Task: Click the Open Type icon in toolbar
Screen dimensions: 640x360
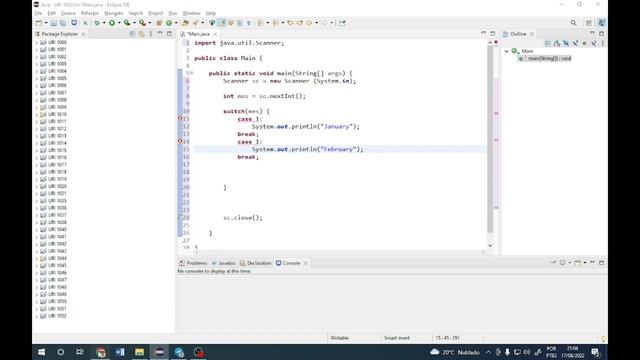Action: point(185,23)
